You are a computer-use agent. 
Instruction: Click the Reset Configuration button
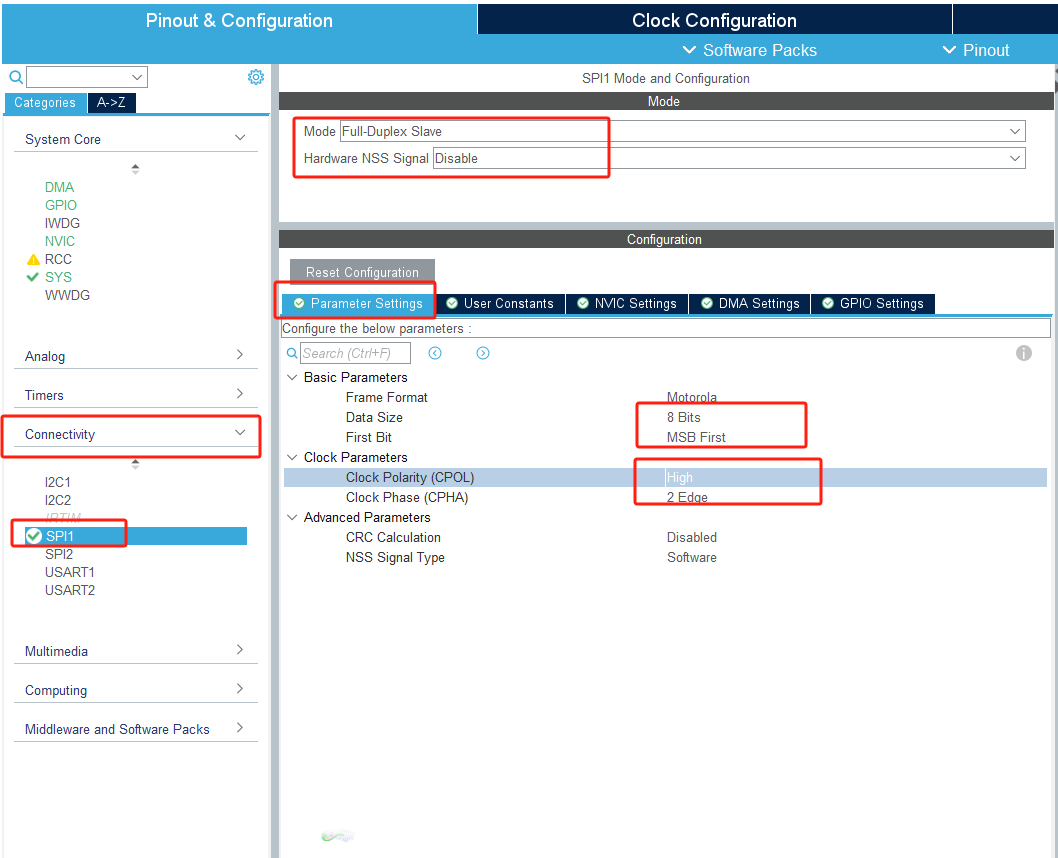[362, 273]
